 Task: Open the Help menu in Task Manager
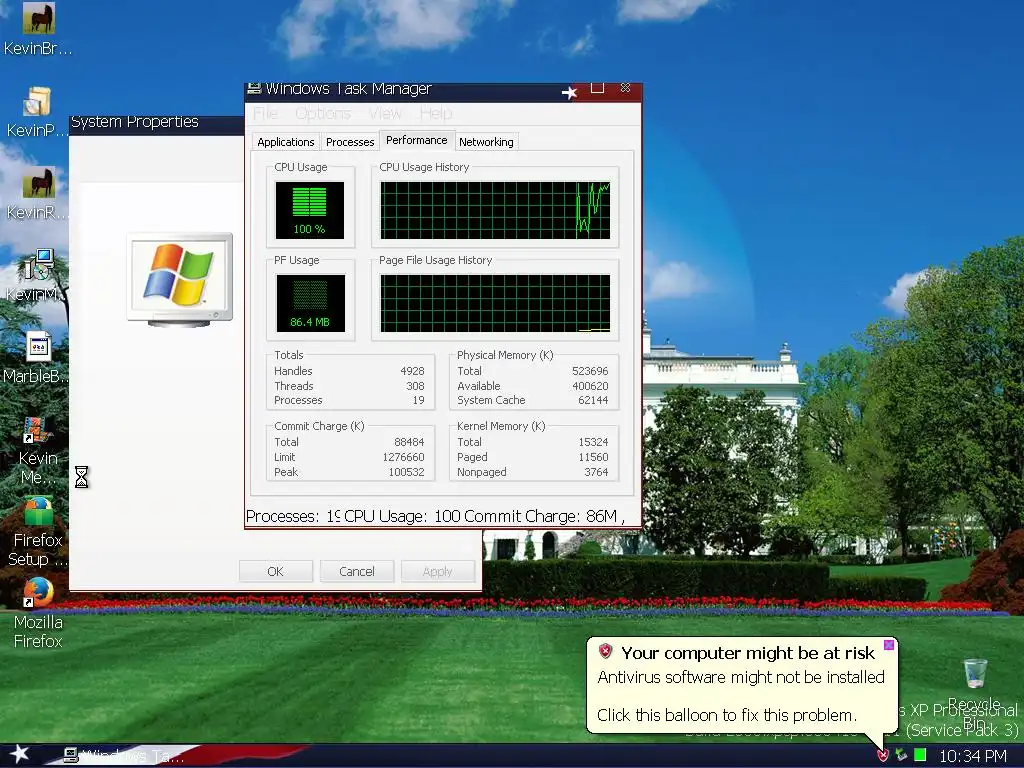436,114
